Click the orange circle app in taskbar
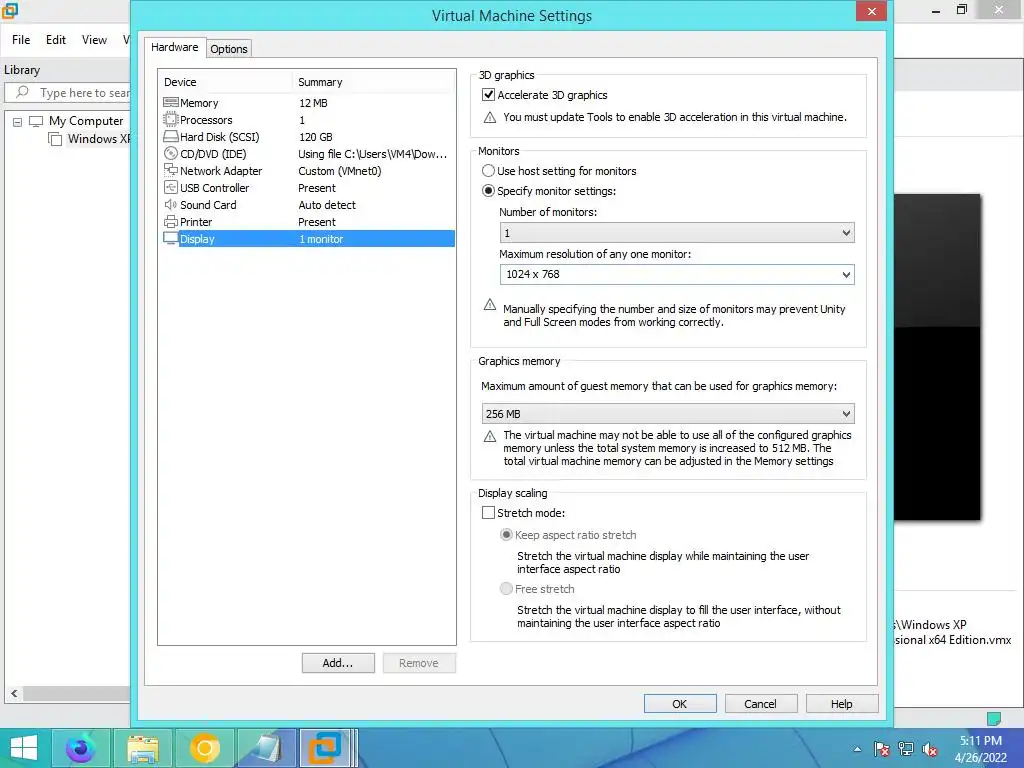 point(204,748)
